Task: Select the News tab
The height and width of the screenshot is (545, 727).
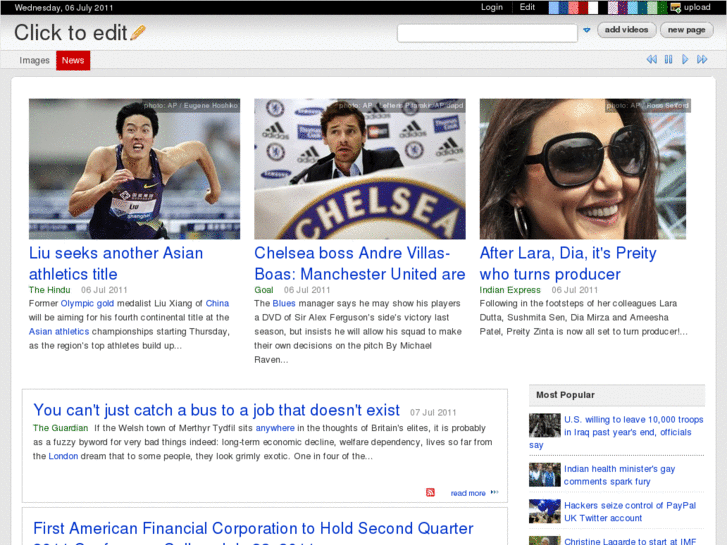Action: tap(73, 60)
